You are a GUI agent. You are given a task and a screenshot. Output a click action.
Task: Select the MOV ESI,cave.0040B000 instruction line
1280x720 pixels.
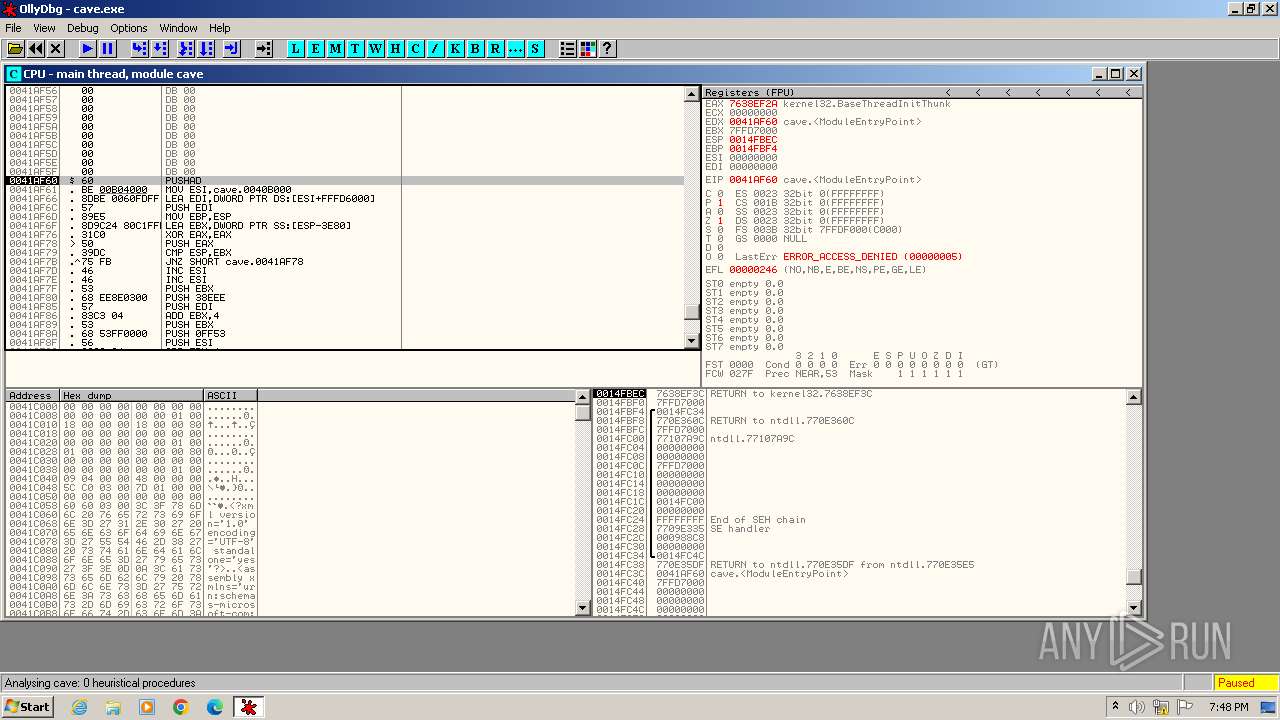coord(345,189)
